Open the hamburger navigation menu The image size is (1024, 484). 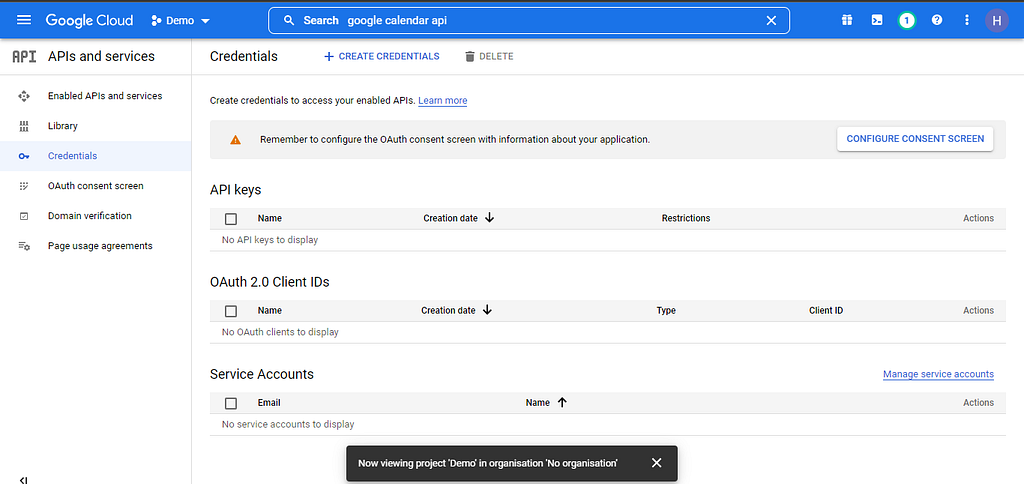[24, 20]
